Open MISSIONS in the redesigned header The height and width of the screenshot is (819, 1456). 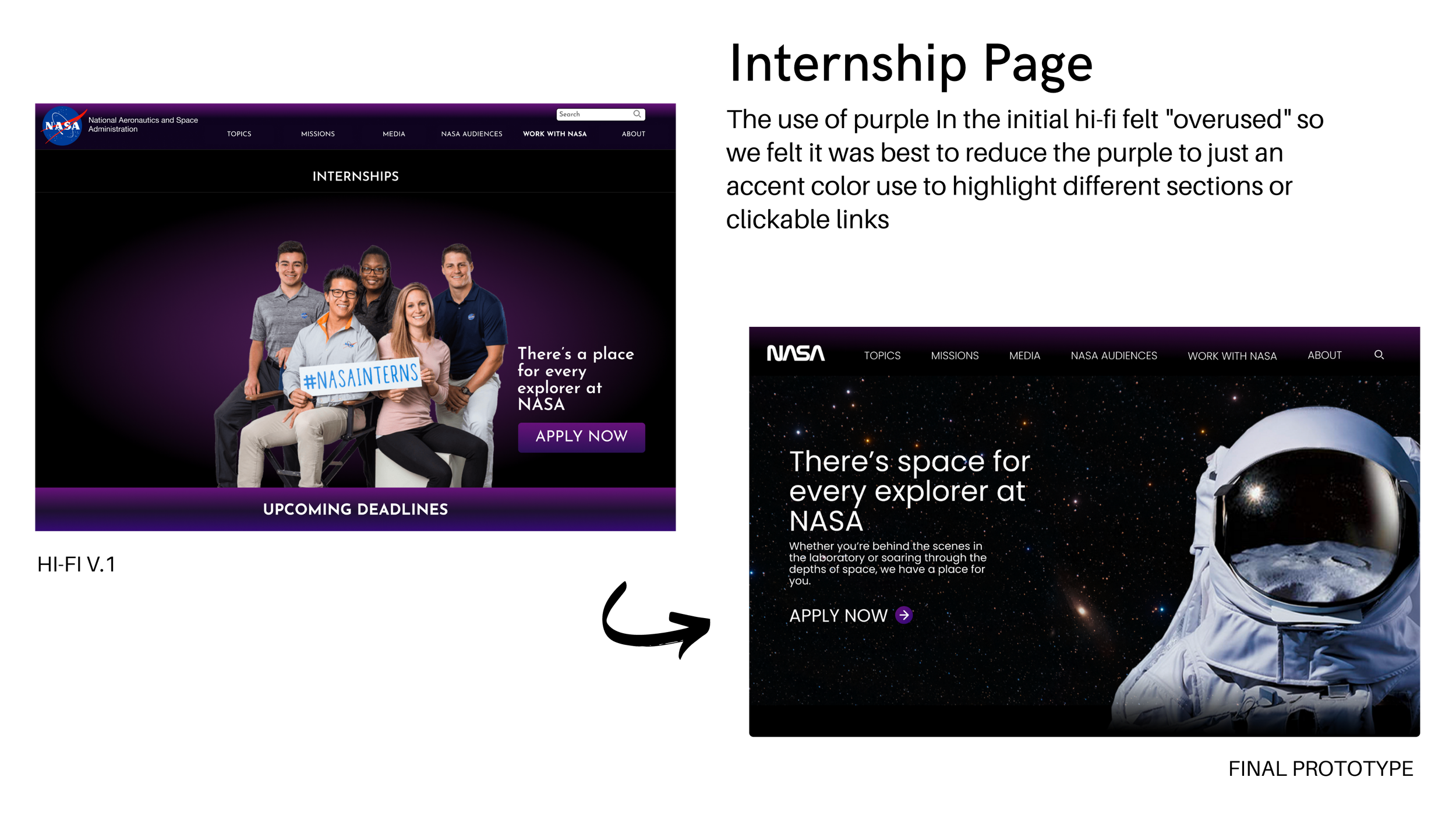pos(955,355)
